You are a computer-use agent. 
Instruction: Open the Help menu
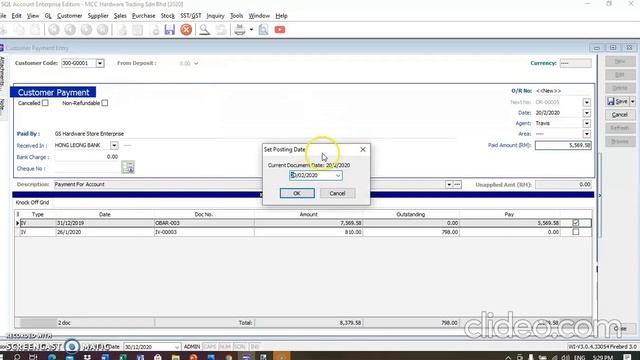[x=281, y=16]
